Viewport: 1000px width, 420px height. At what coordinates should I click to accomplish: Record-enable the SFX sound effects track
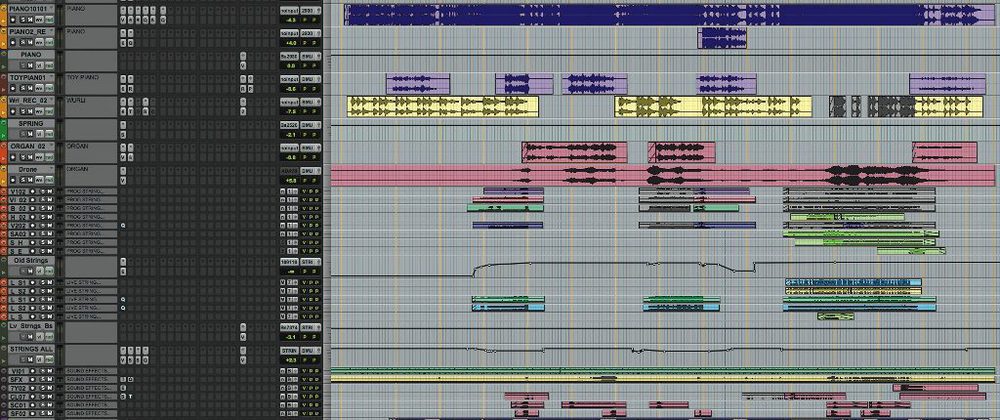point(33,379)
